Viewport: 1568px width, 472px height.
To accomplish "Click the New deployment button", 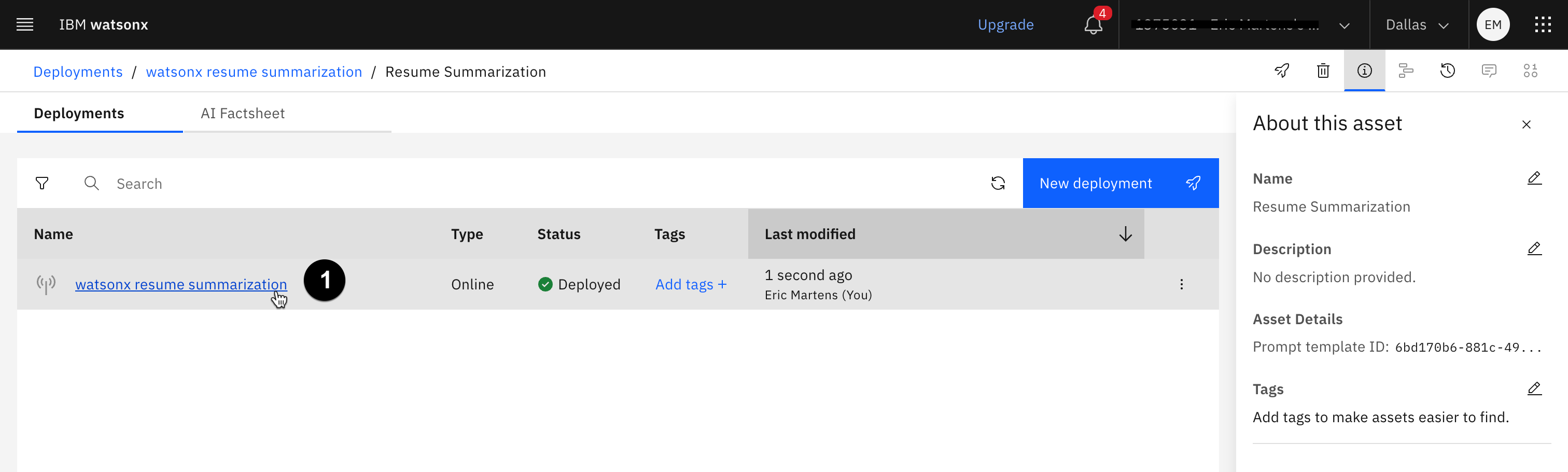I will 1120,183.
